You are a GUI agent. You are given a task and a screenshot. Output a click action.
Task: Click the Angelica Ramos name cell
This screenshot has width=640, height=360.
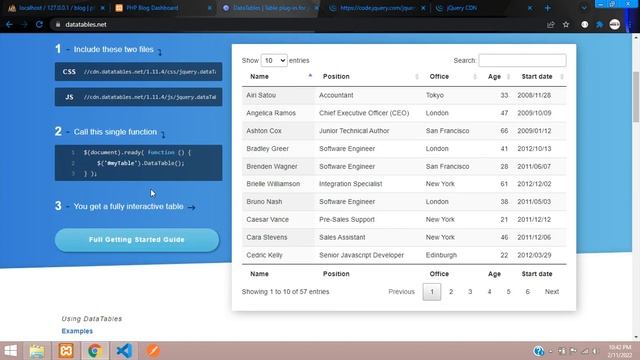pyautogui.click(x=278, y=113)
